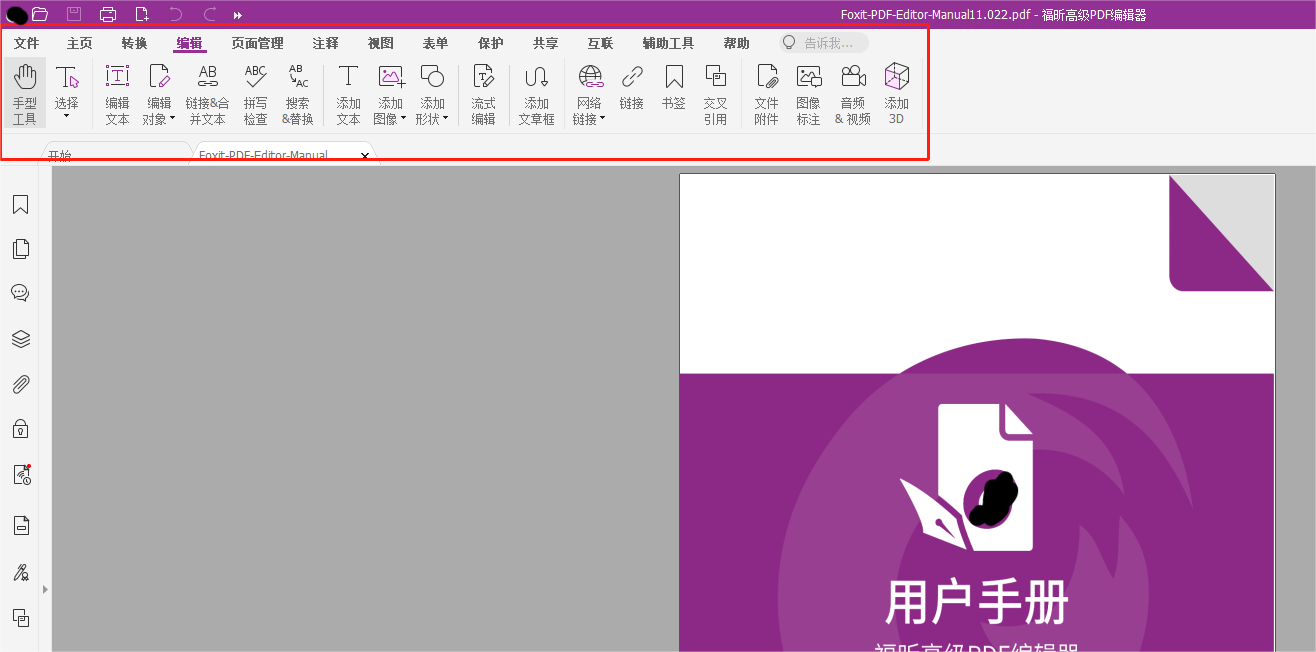Click the Open folder icon in title bar
The height and width of the screenshot is (652, 1316).
click(40, 14)
